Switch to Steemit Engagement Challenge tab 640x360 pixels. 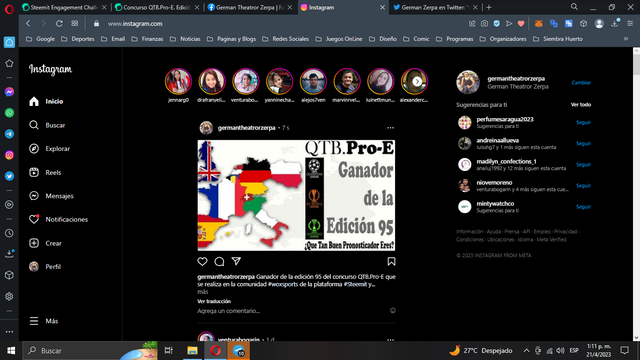pyautogui.click(x=65, y=7)
